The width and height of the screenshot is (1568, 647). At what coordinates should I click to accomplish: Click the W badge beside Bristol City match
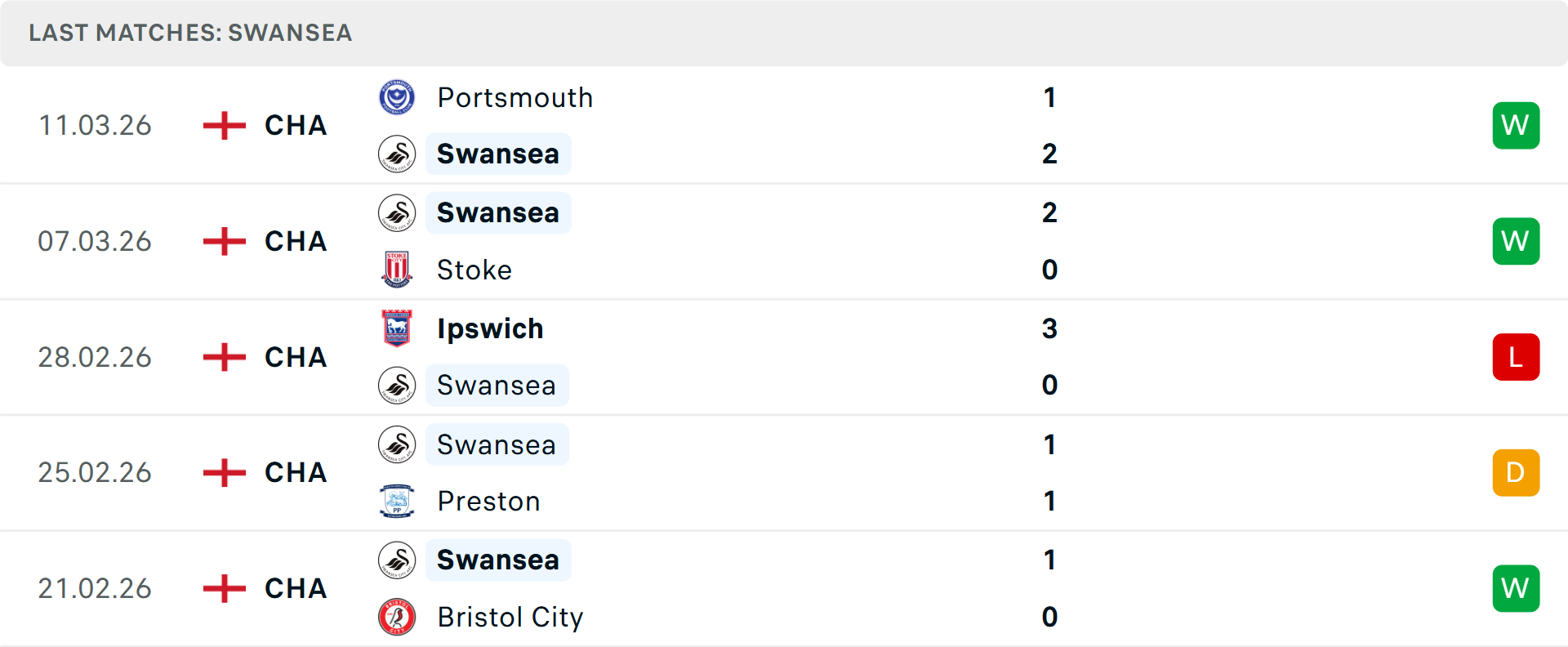pyautogui.click(x=1516, y=588)
